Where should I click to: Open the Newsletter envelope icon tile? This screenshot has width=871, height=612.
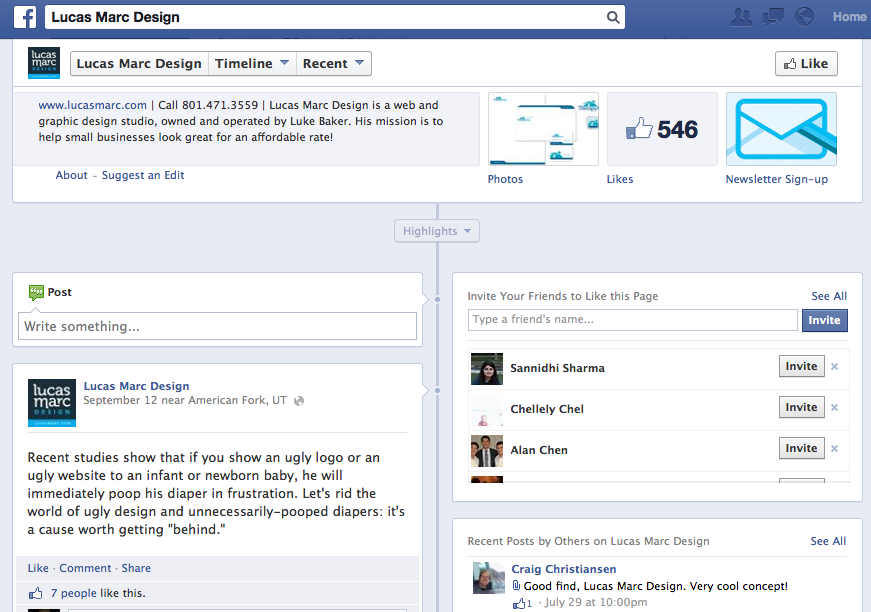click(781, 129)
